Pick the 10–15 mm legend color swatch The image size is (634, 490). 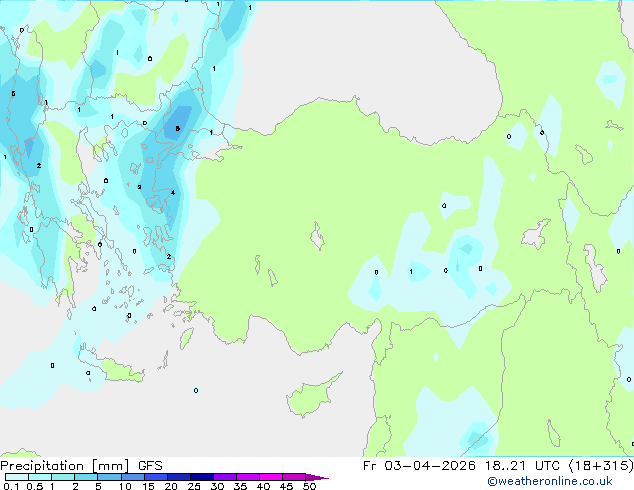[133, 477]
